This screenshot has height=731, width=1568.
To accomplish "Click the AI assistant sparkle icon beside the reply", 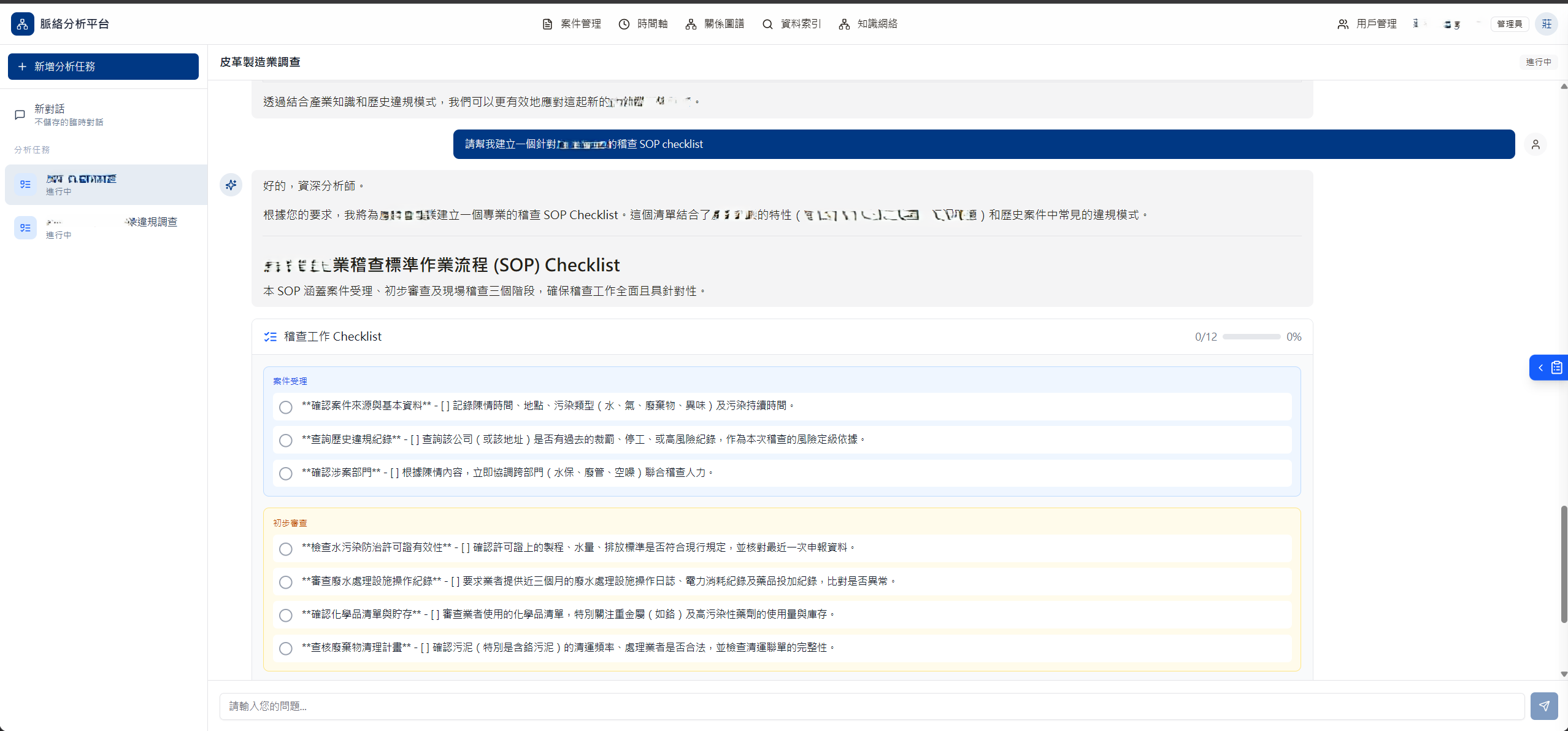I will click(231, 185).
